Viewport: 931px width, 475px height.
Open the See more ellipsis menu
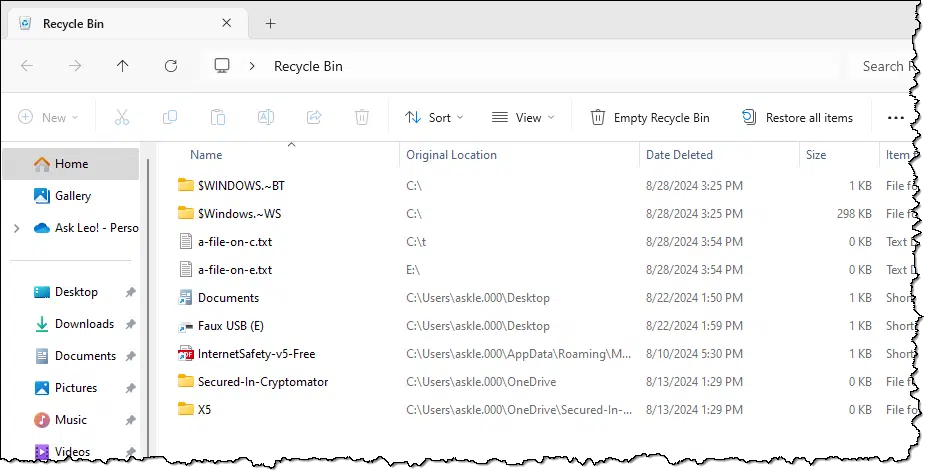895,118
